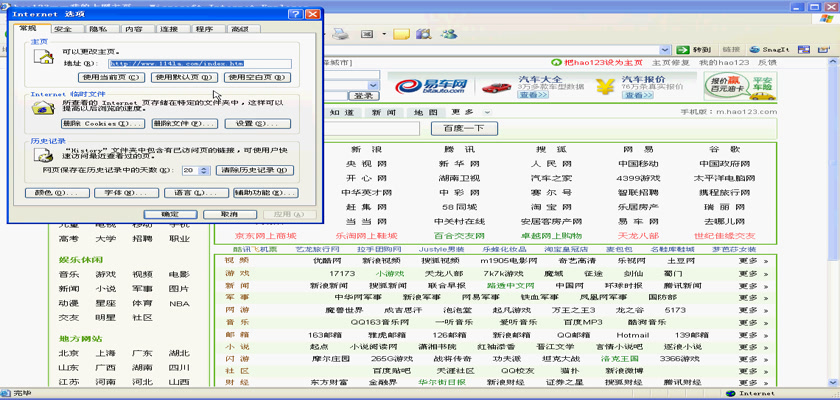Open the 我的hao123 link

coord(724,63)
